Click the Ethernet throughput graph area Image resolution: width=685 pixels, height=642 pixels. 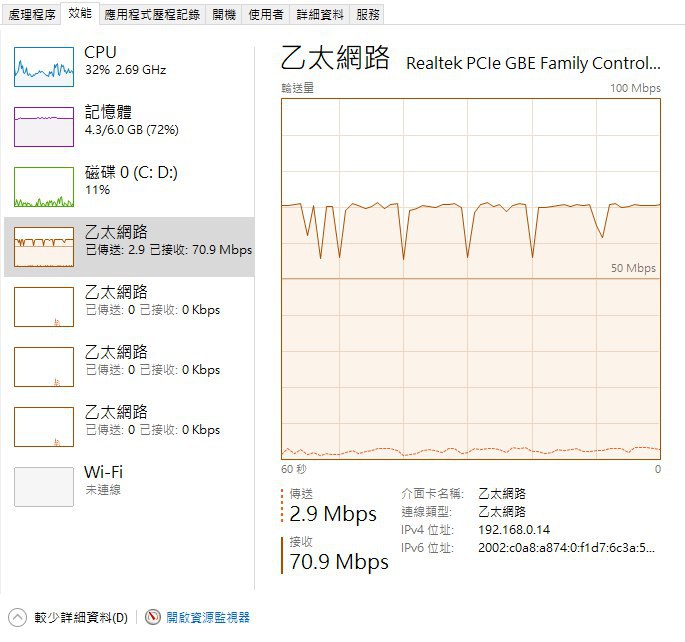[471, 279]
